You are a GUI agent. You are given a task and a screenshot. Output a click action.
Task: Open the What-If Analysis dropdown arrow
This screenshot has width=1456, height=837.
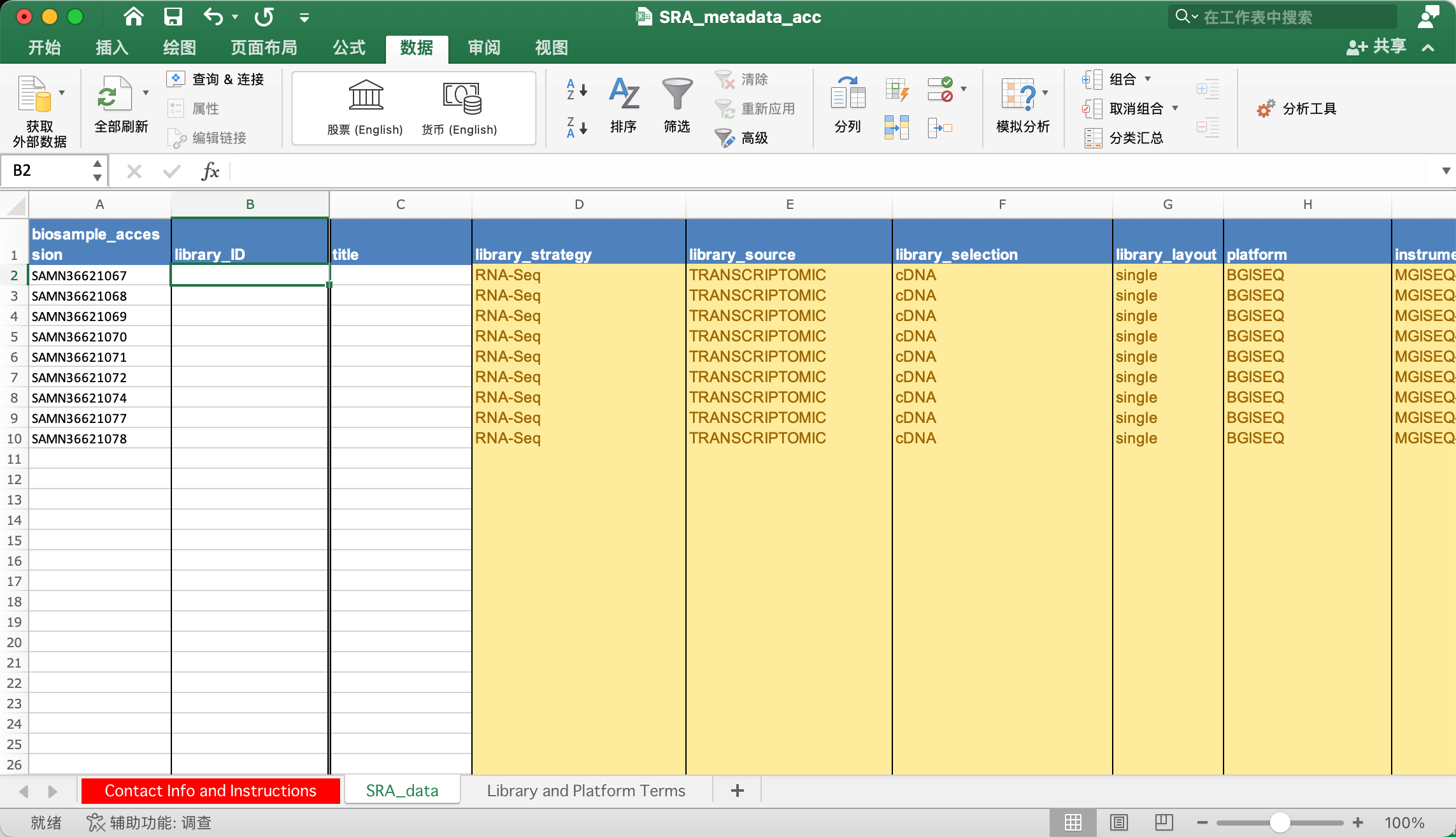[1045, 93]
